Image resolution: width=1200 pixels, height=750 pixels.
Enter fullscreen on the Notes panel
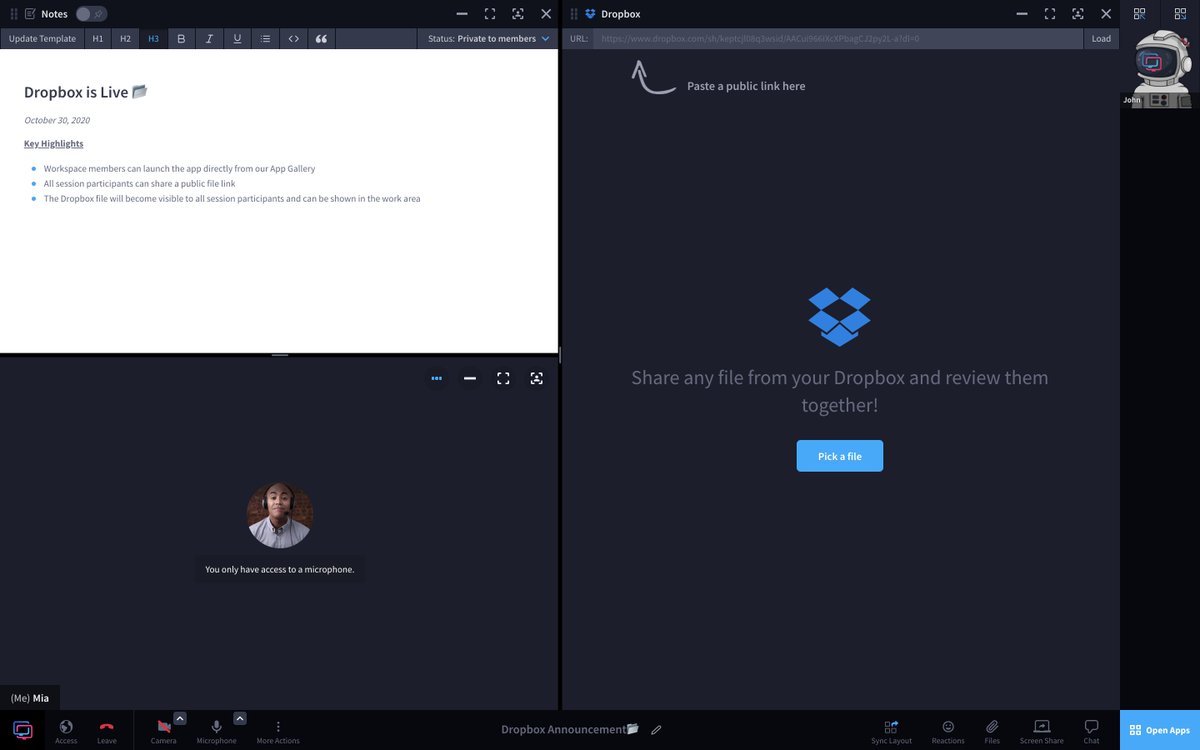click(x=489, y=14)
